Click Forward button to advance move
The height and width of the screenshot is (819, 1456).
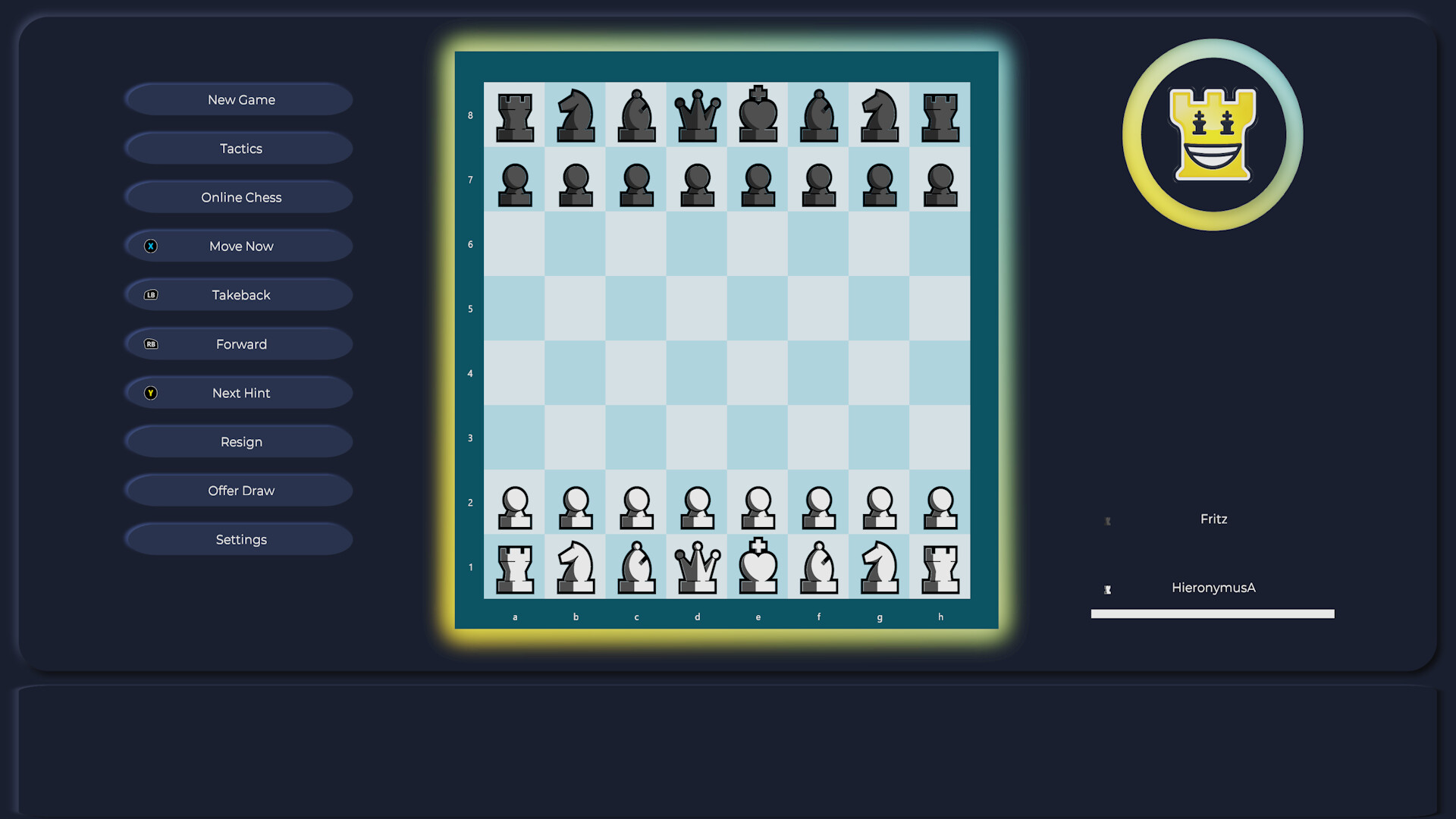[241, 344]
